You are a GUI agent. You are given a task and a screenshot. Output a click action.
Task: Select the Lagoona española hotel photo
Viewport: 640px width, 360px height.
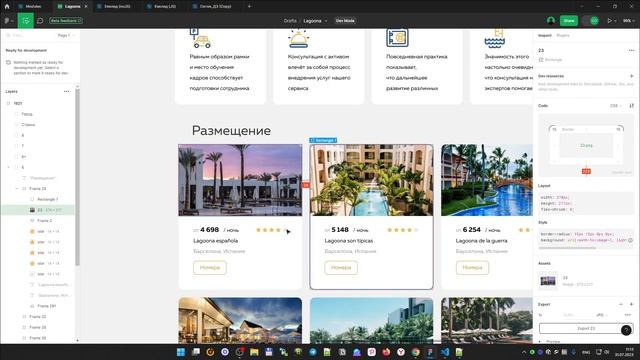pos(240,180)
